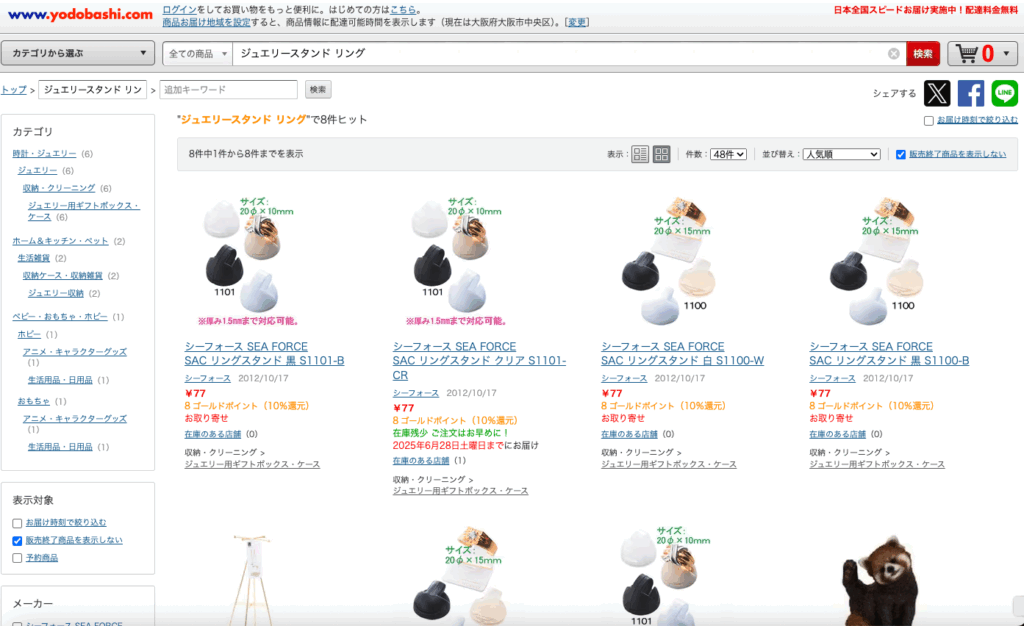Click 在庫のある店舗 for S1101-CR

[x=421, y=462]
